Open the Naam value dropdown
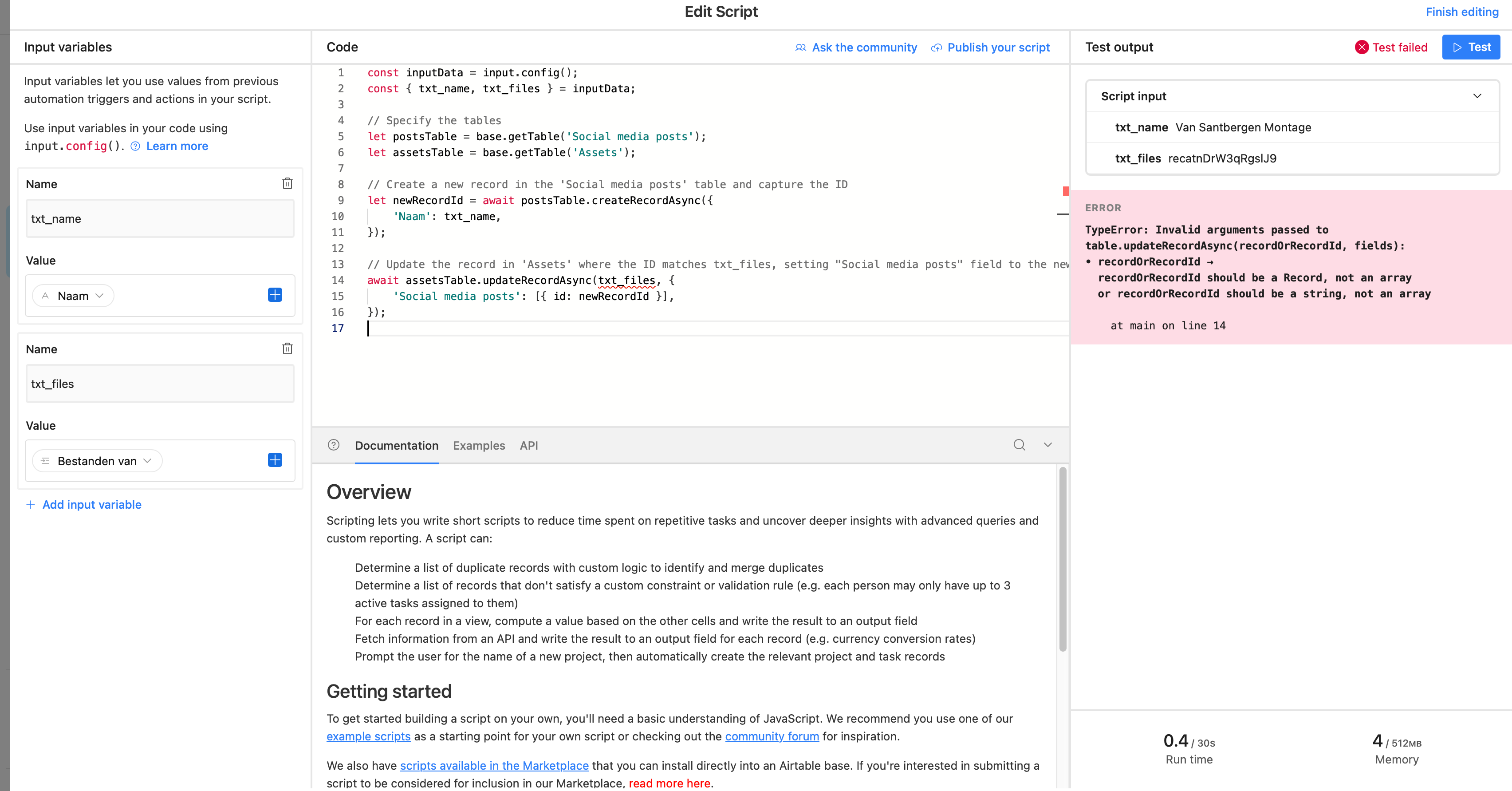1512x791 pixels. click(x=73, y=295)
